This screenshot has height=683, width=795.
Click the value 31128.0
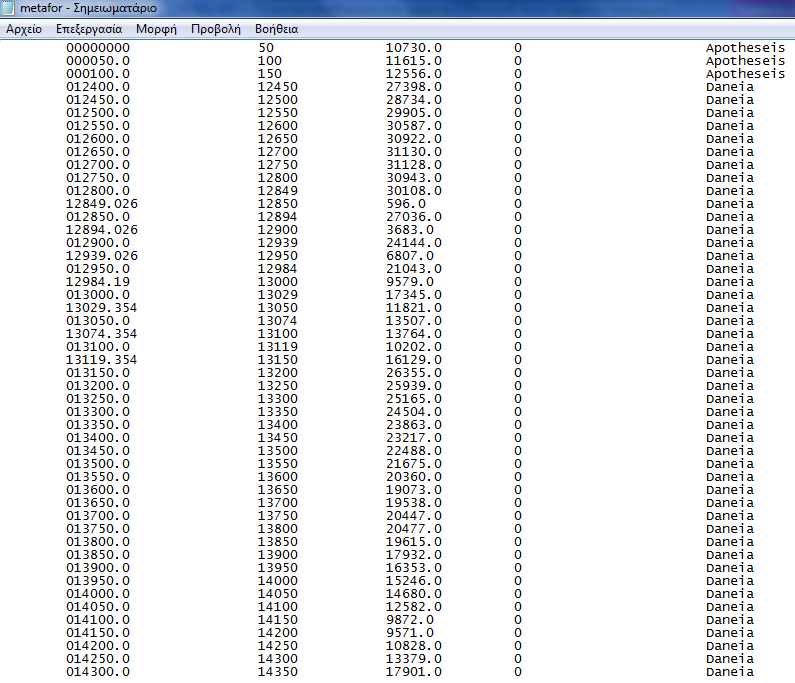(x=414, y=165)
